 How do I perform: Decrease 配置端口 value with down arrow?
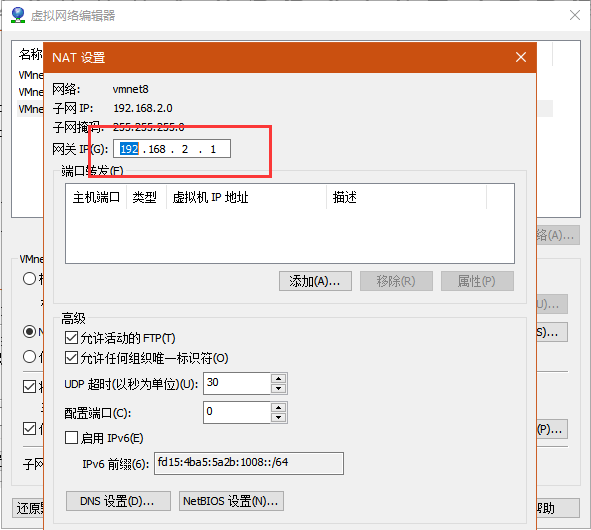[279, 417]
